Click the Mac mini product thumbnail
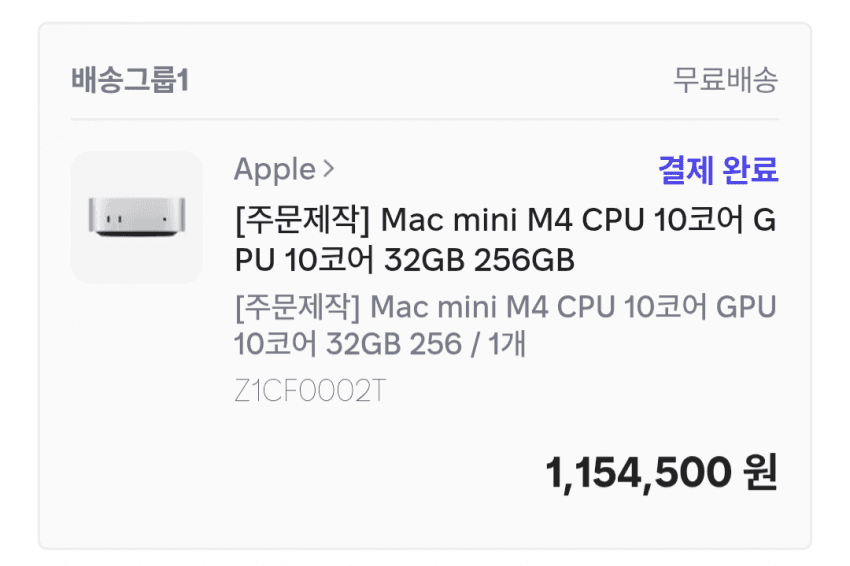This screenshot has width=850, height=566. click(136, 217)
